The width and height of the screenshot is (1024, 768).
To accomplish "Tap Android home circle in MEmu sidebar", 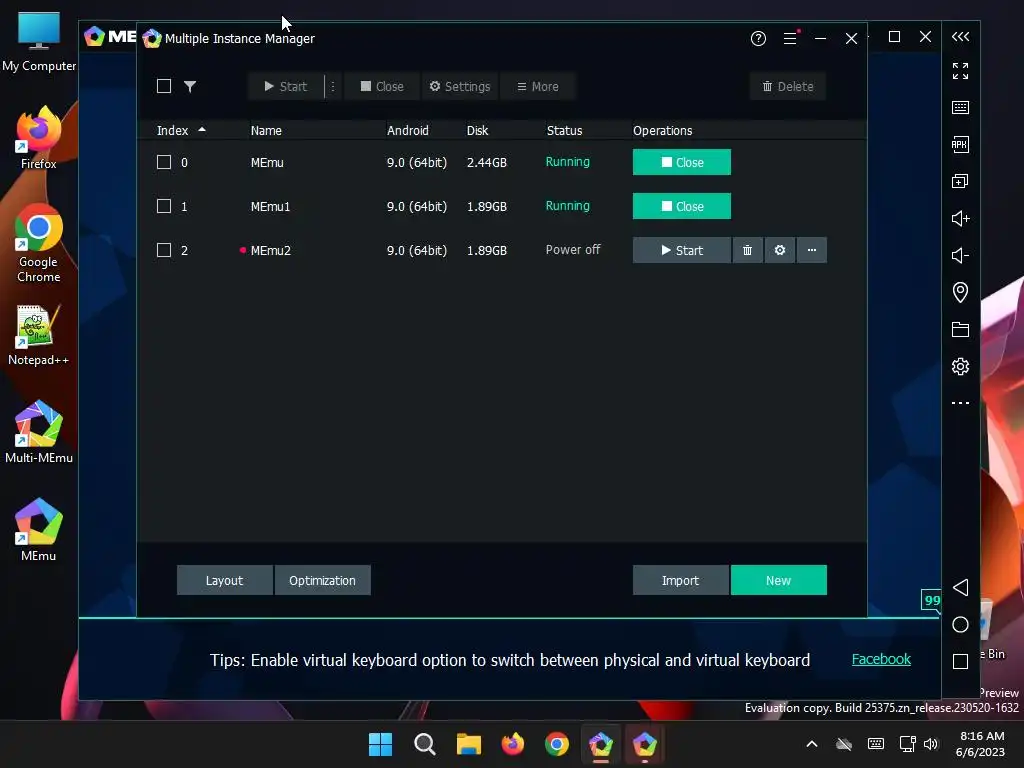I will coord(960,624).
